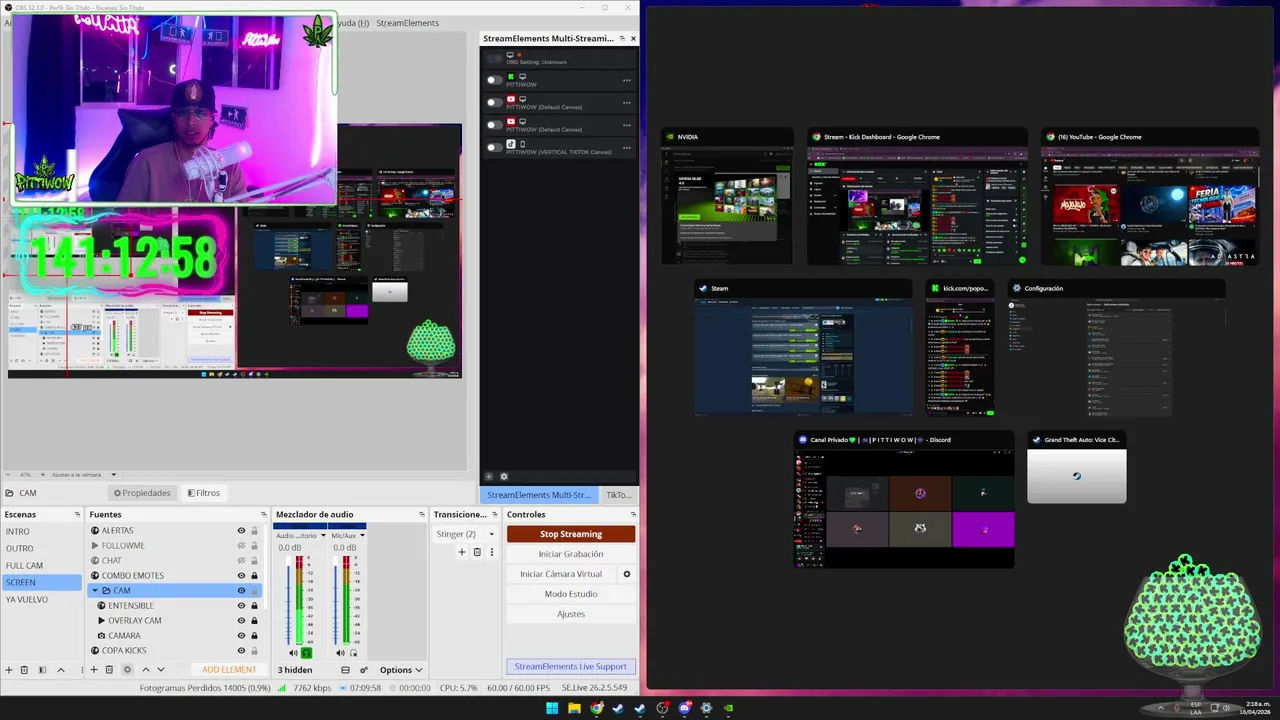The width and height of the screenshot is (1280, 720).
Task: Open audio mixer advanced properties gears icon
Action: click(364, 670)
